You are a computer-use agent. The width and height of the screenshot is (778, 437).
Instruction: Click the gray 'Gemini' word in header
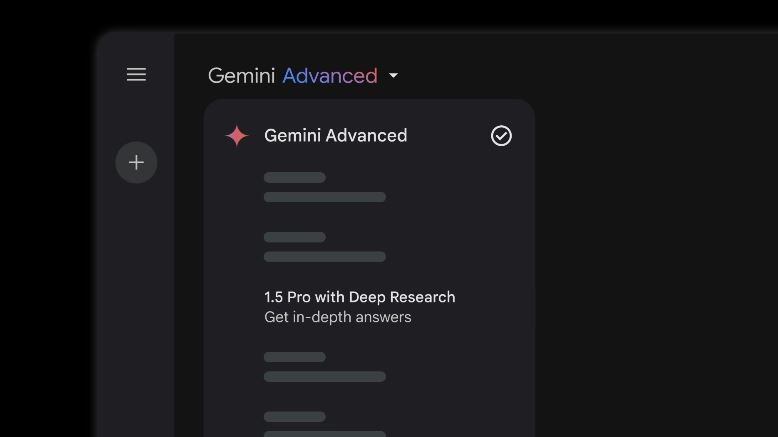click(x=241, y=76)
